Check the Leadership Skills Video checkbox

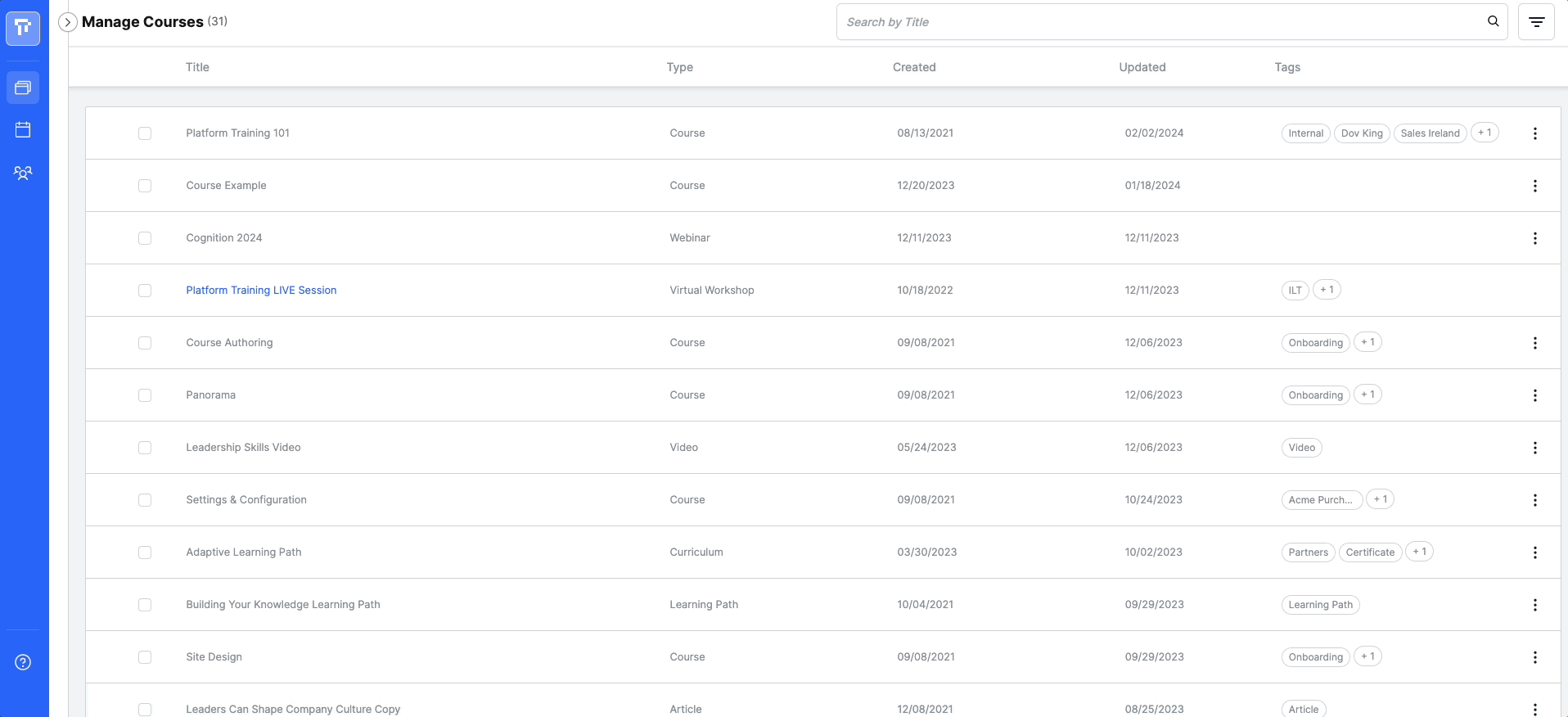[145, 448]
